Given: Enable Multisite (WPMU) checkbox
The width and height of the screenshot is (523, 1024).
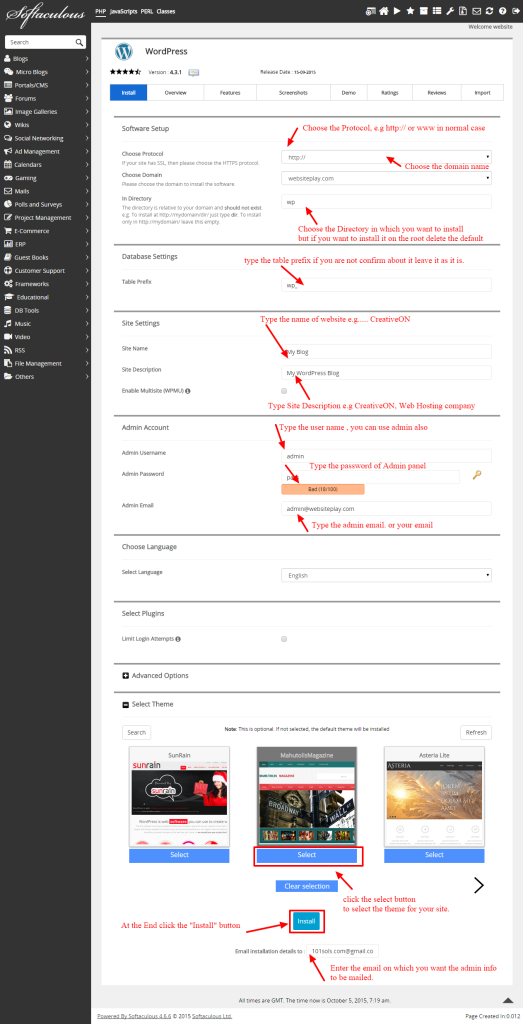Looking at the screenshot, I should [284, 391].
